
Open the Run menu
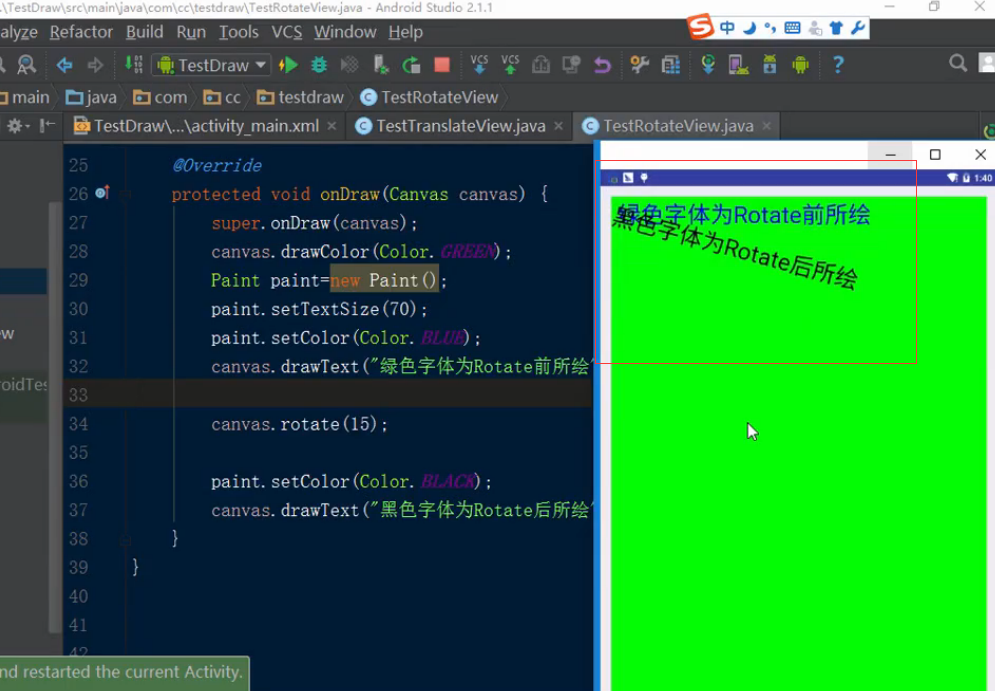[191, 32]
